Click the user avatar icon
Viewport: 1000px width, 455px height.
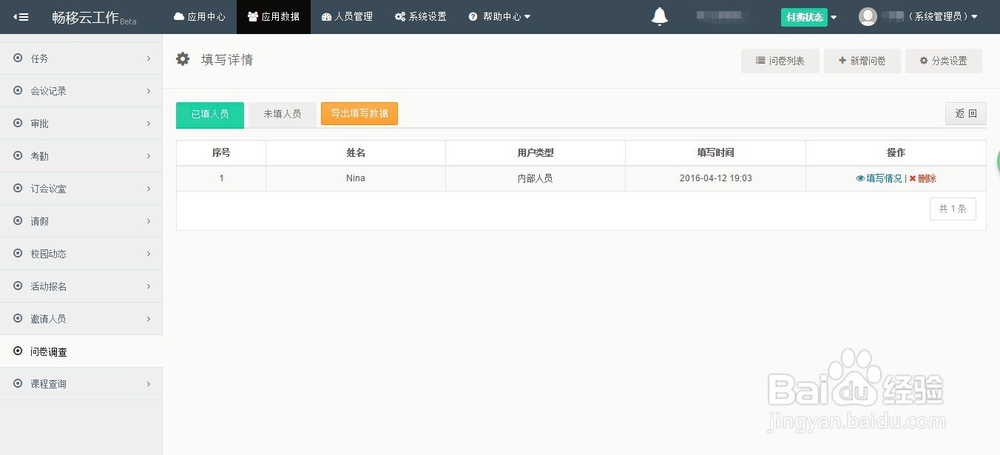(867, 17)
